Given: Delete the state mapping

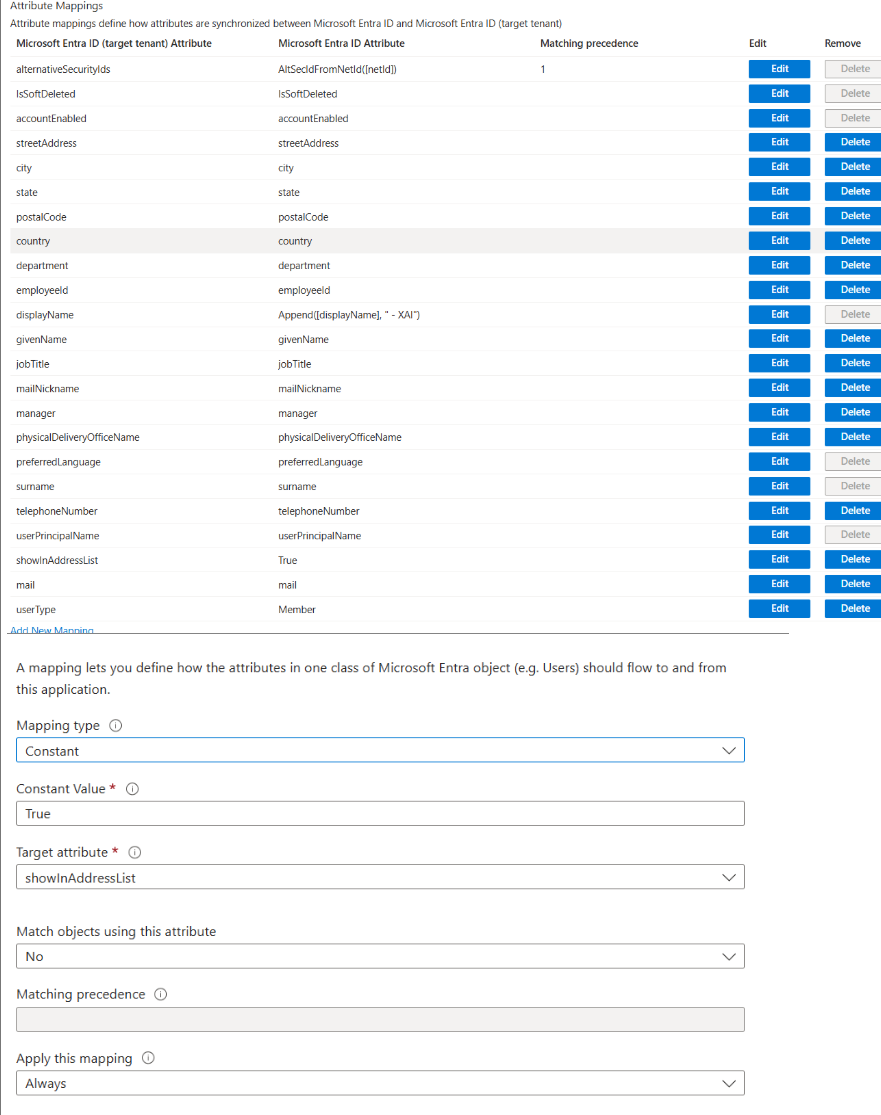Looking at the screenshot, I should [855, 191].
